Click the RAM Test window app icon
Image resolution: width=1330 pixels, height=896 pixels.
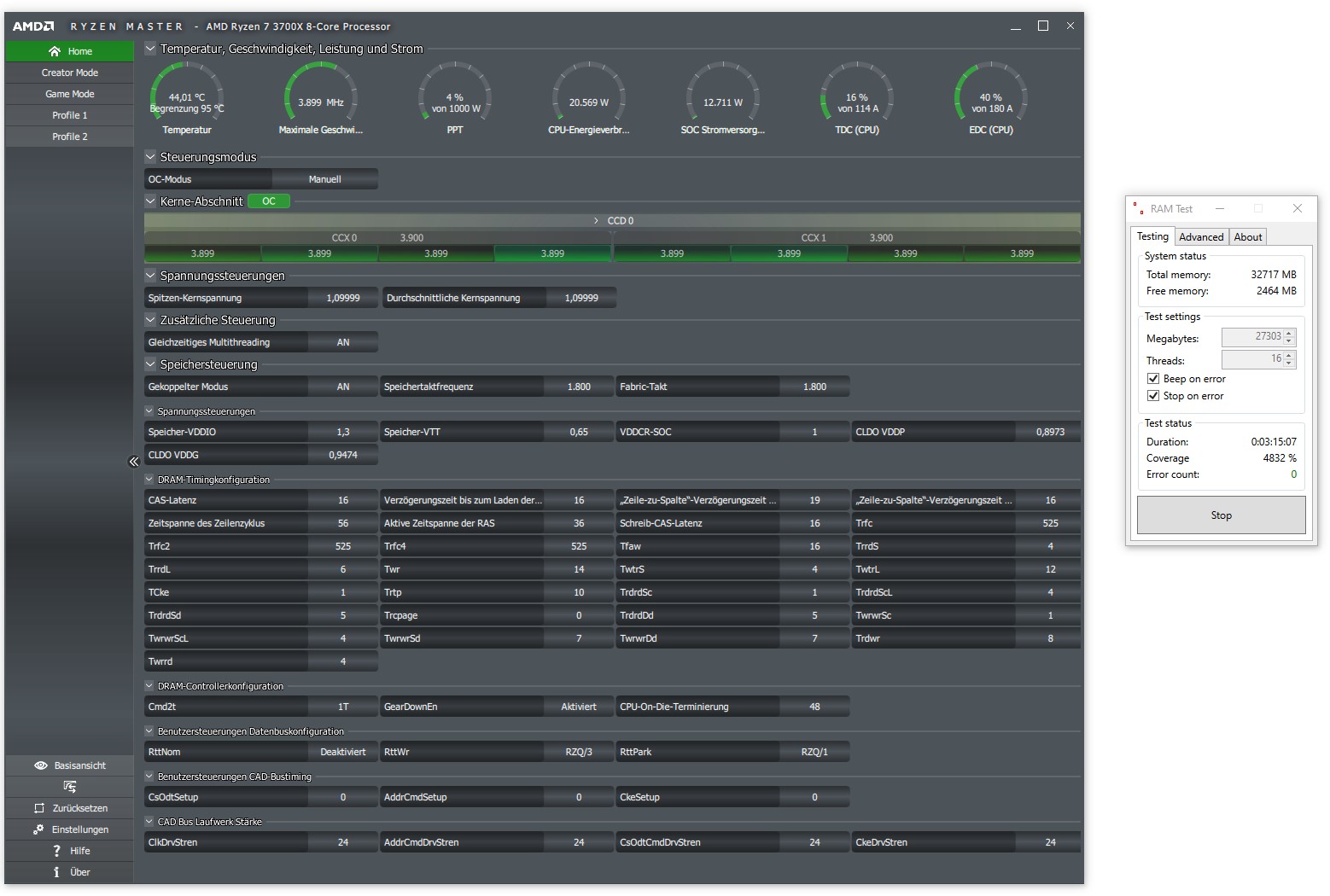pyautogui.click(x=1137, y=208)
